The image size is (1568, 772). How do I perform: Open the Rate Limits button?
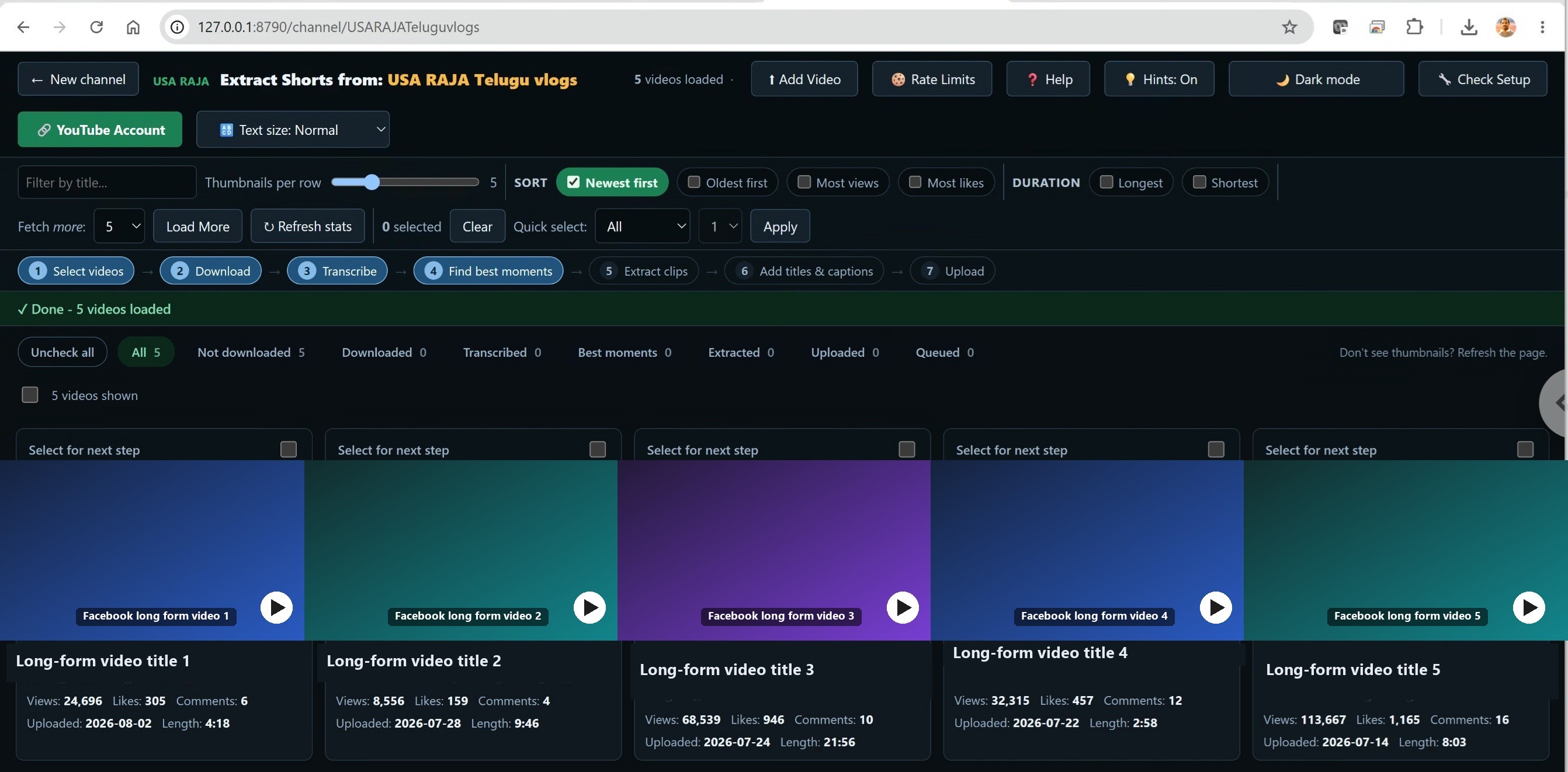932,79
